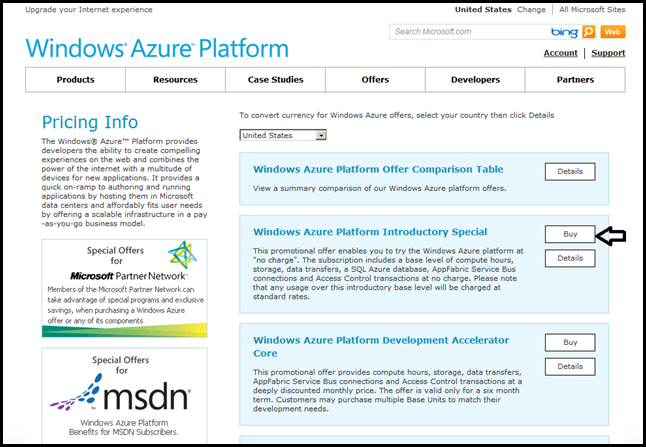This screenshot has width=646, height=447.
Task: Open the Products menu
Action: [x=75, y=80]
